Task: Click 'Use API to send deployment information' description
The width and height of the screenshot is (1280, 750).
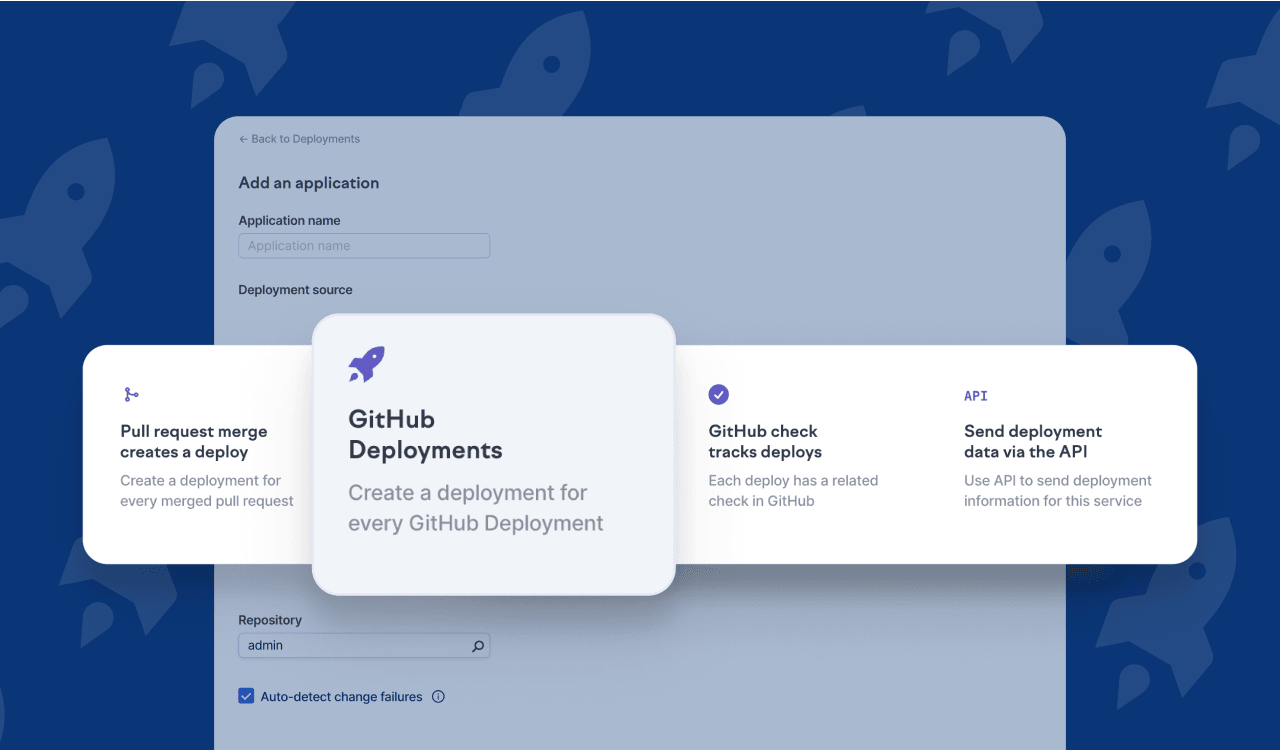Action: pos(1057,491)
